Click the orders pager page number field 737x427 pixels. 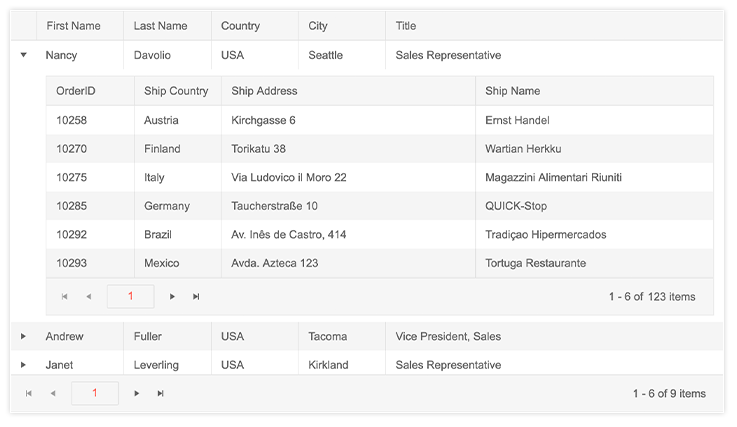point(131,296)
